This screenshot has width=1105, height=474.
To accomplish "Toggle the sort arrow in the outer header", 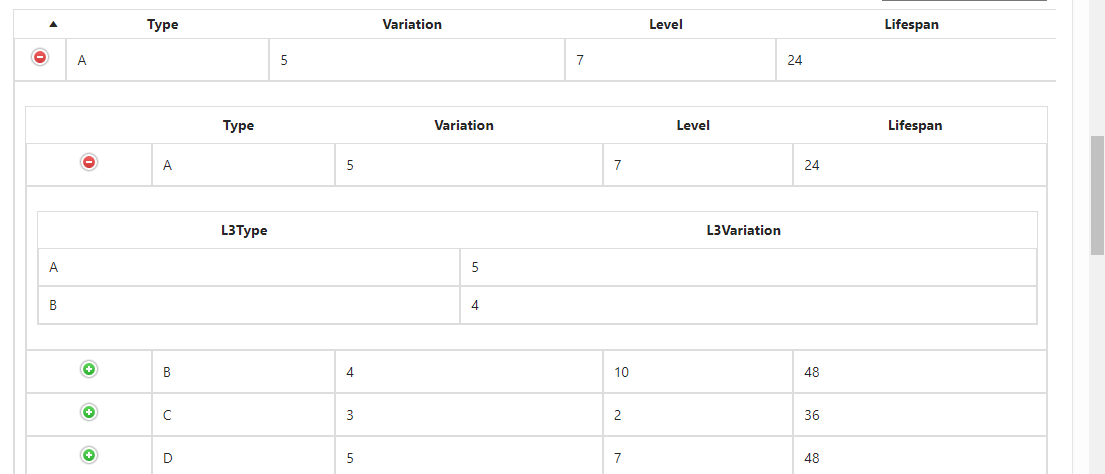I will point(53,24).
